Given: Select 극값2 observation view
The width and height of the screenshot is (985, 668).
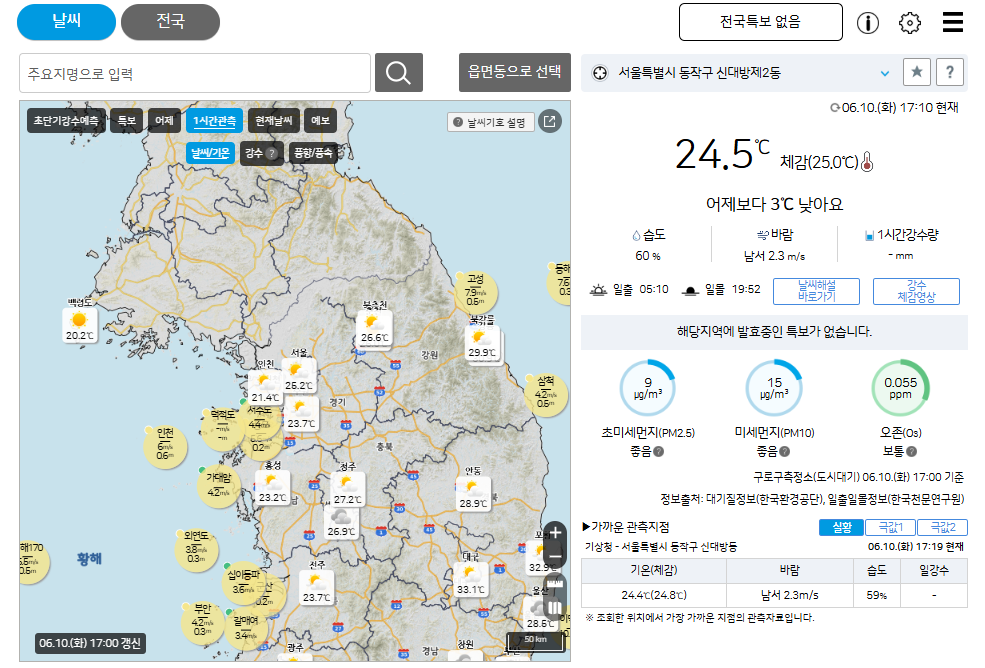Looking at the screenshot, I should (942, 527).
